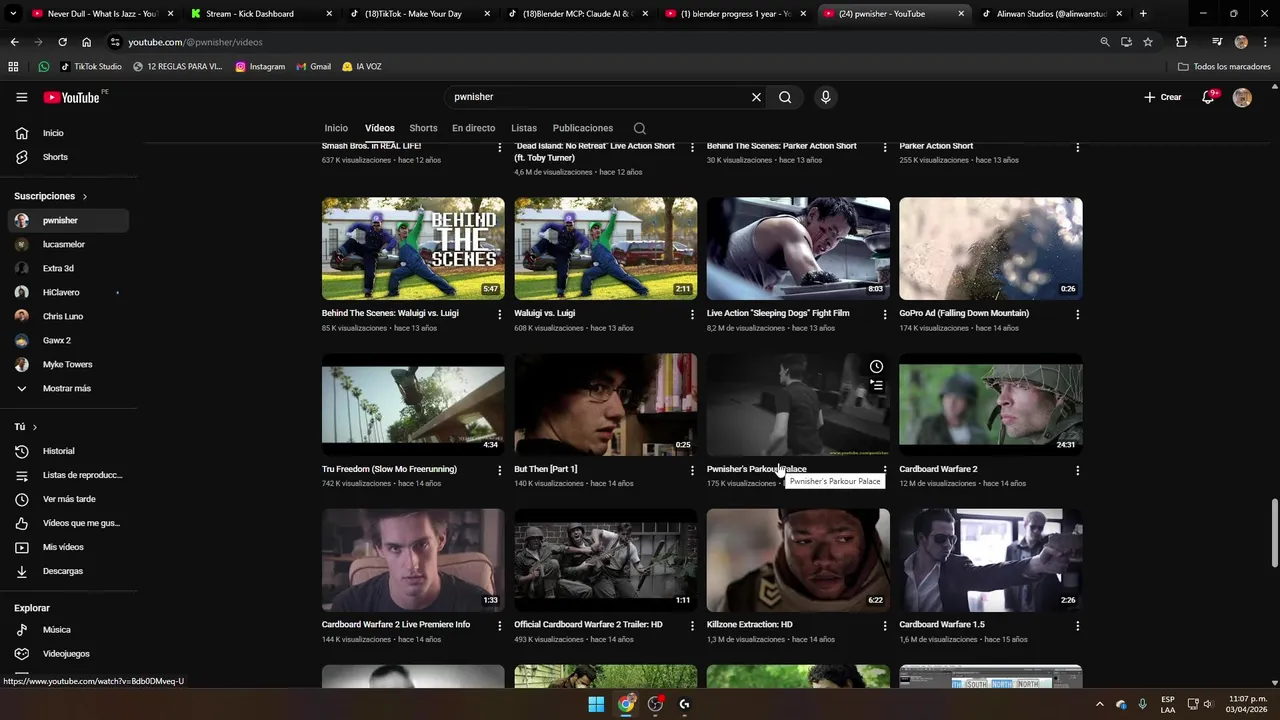The height and width of the screenshot is (720, 1280).
Task: Open options for Behind The Scenes: Waluigi vs. Luigi
Action: (499, 314)
